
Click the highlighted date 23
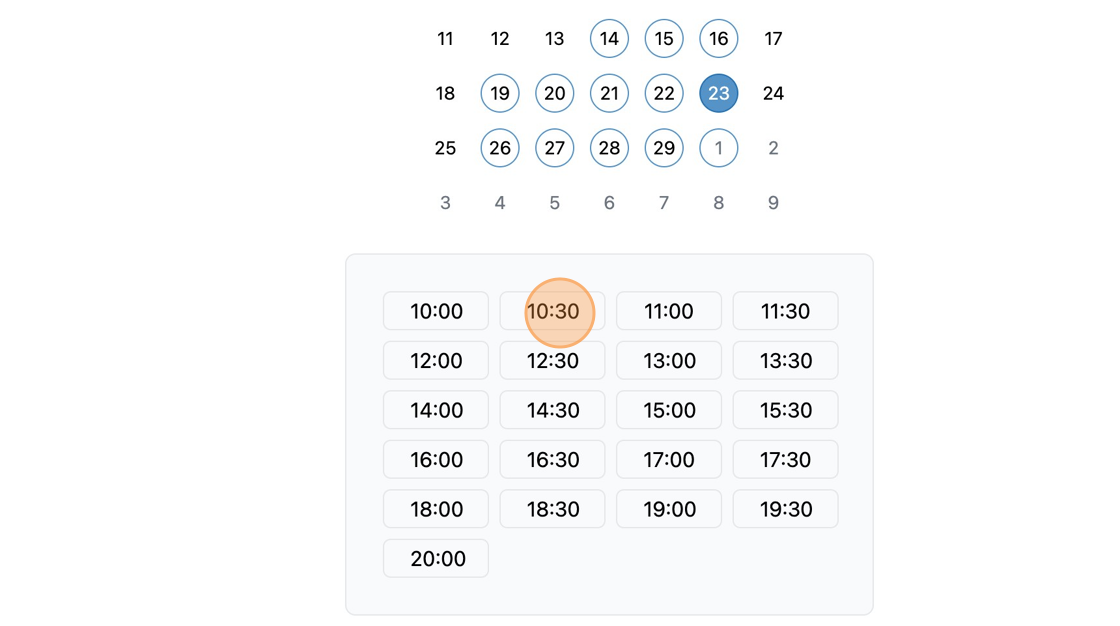[x=719, y=93]
